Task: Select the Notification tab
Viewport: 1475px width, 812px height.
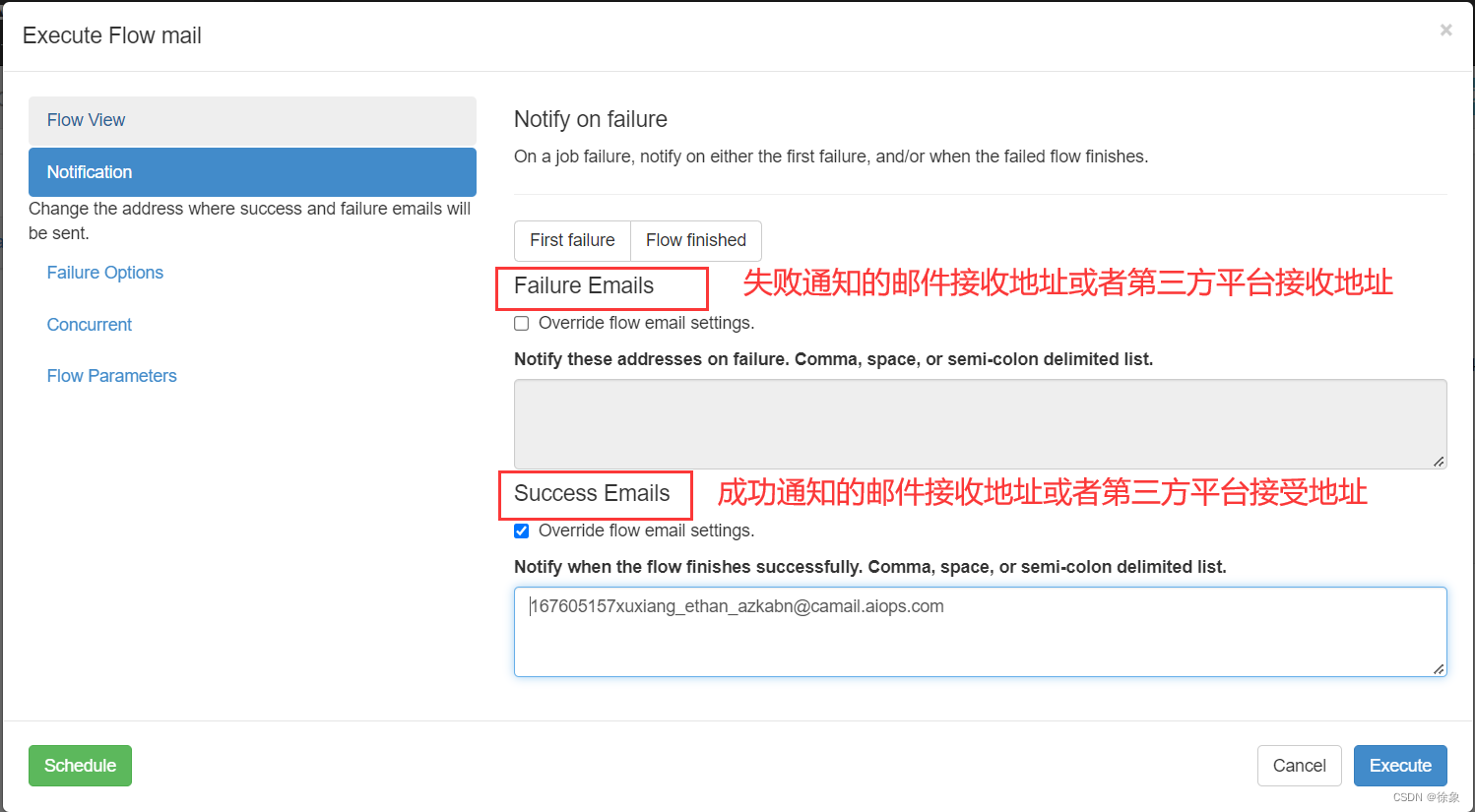Action: coord(252,172)
